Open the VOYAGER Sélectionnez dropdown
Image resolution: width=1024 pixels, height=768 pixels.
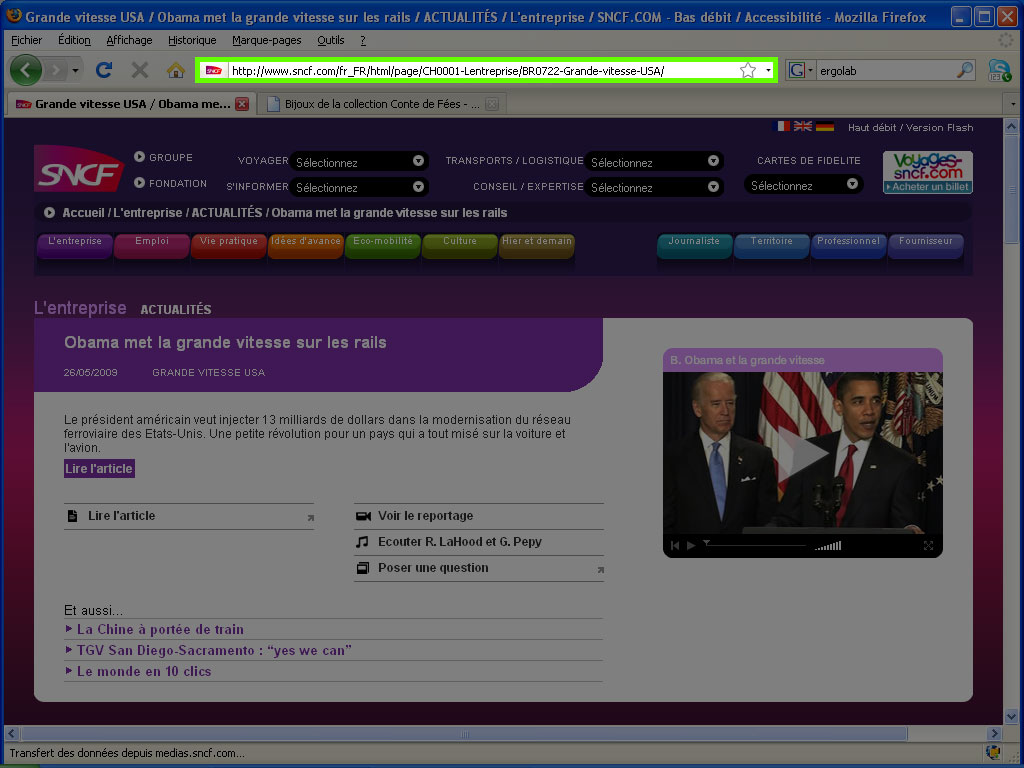point(359,161)
